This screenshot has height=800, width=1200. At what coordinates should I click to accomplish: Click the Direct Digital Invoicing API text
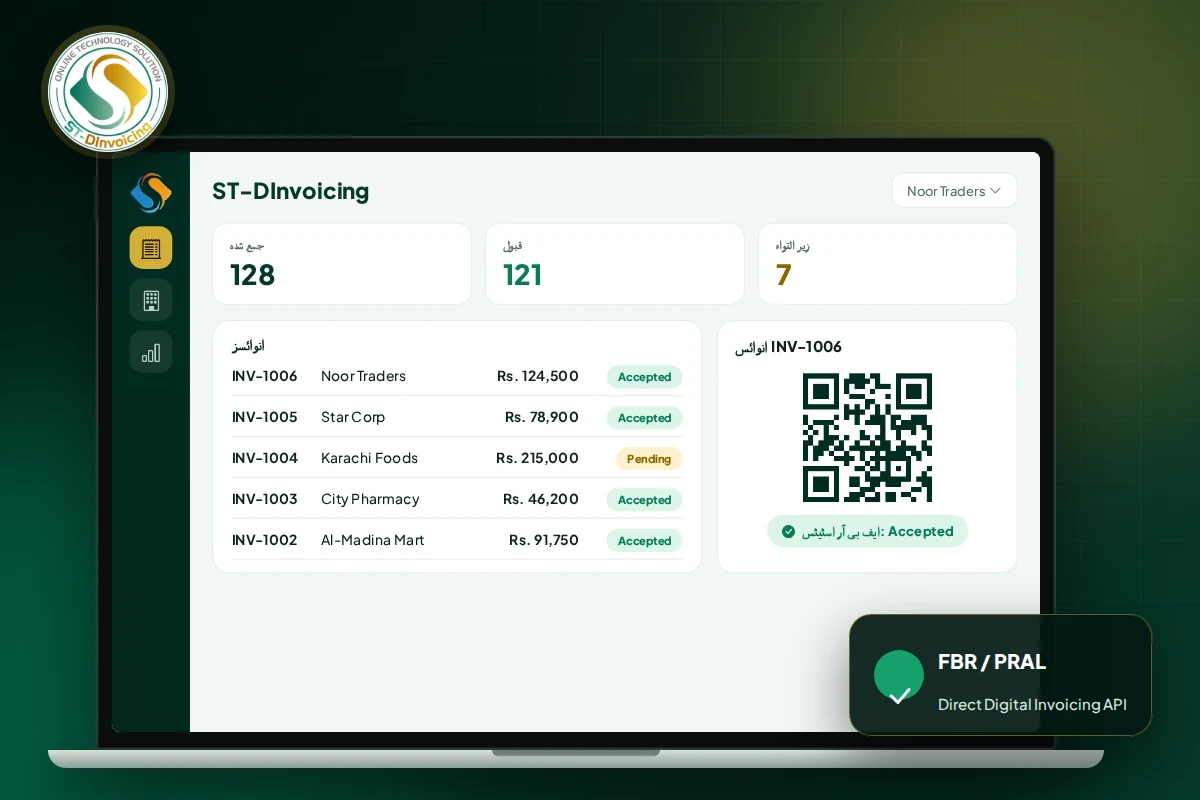point(1032,705)
